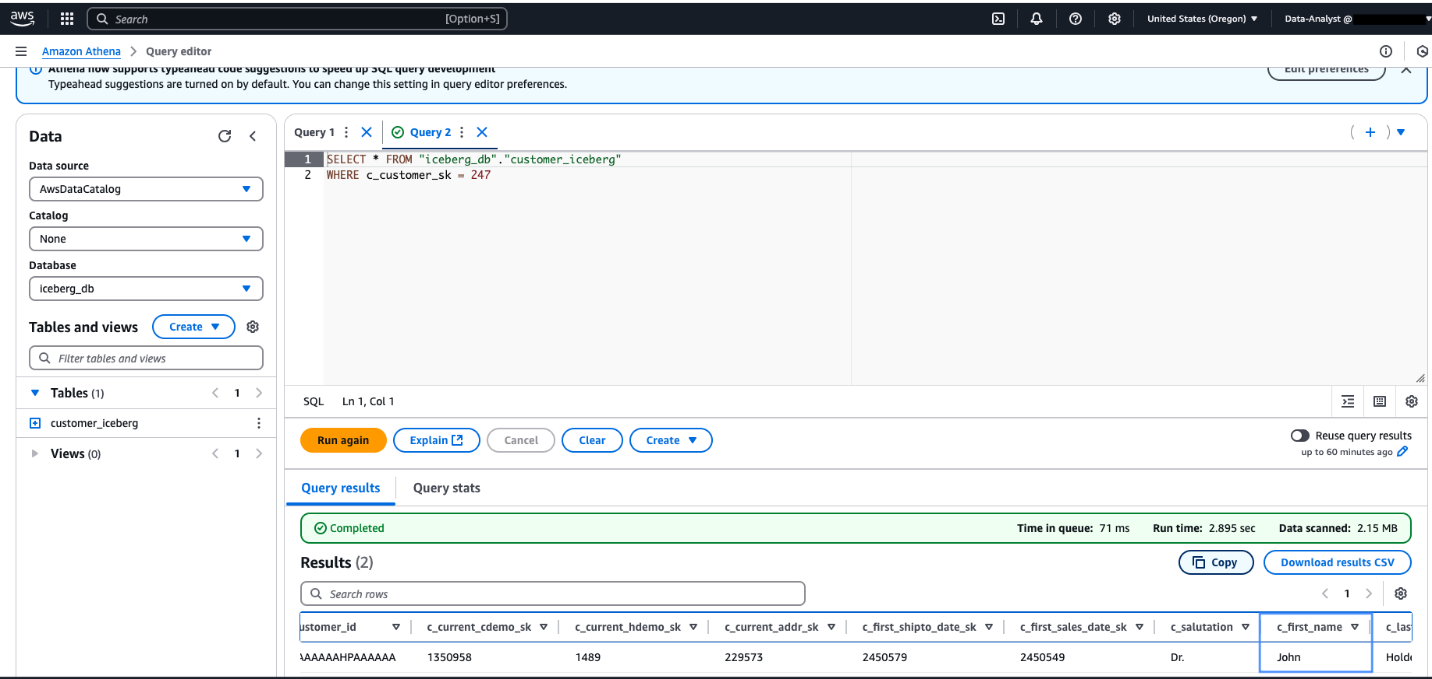This screenshot has height=679, width=1432.
Task: Enable Reuse query results toggle
Action: [1300, 436]
